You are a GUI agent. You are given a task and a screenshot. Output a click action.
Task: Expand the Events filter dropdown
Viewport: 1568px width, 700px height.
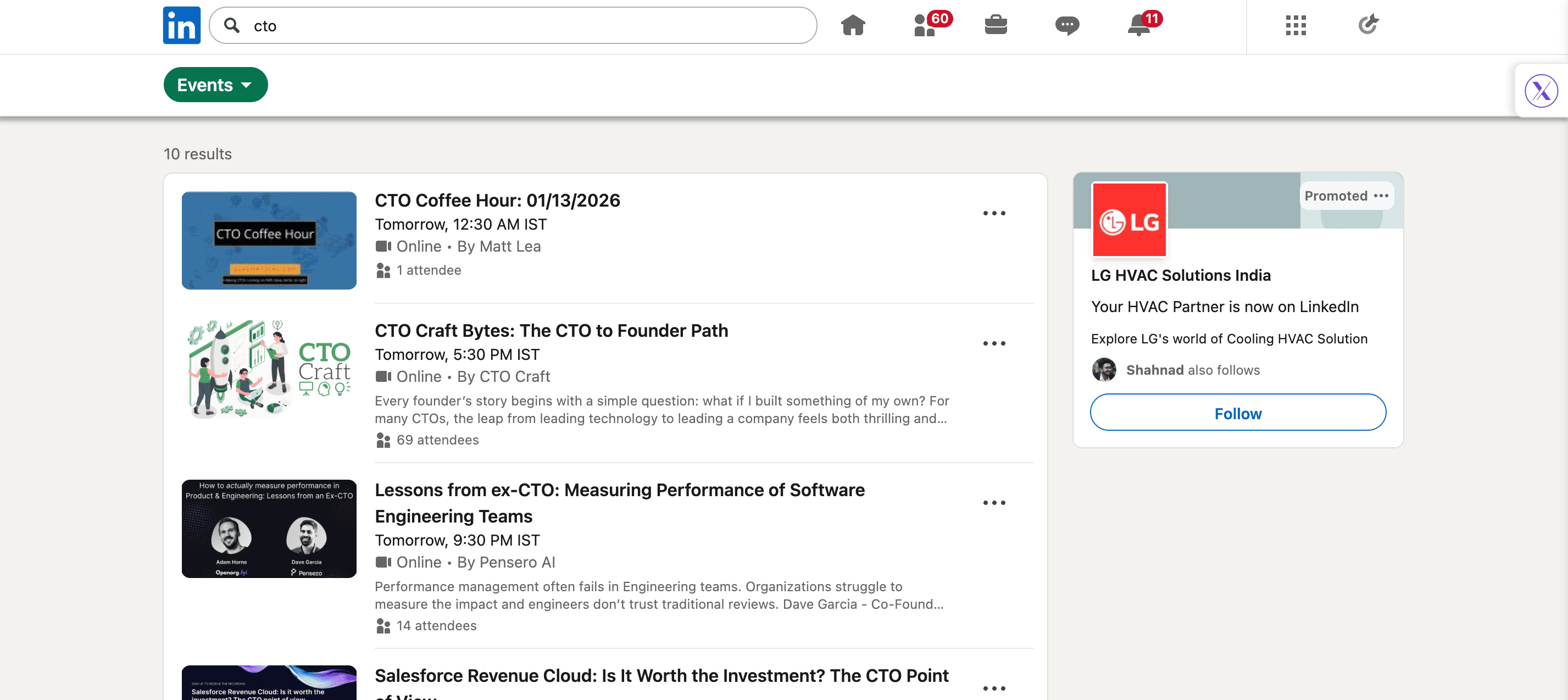(x=215, y=85)
